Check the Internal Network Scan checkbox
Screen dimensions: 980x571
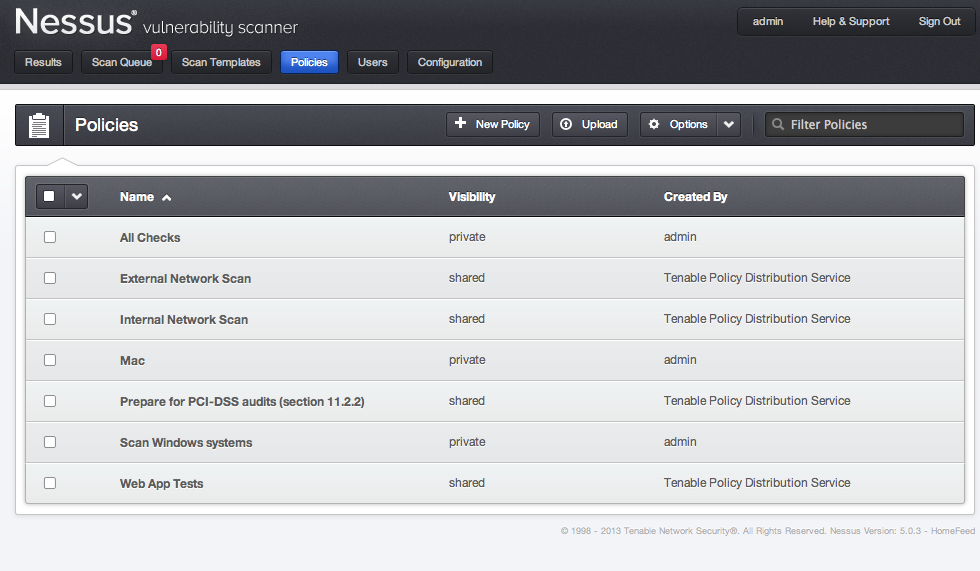point(50,319)
